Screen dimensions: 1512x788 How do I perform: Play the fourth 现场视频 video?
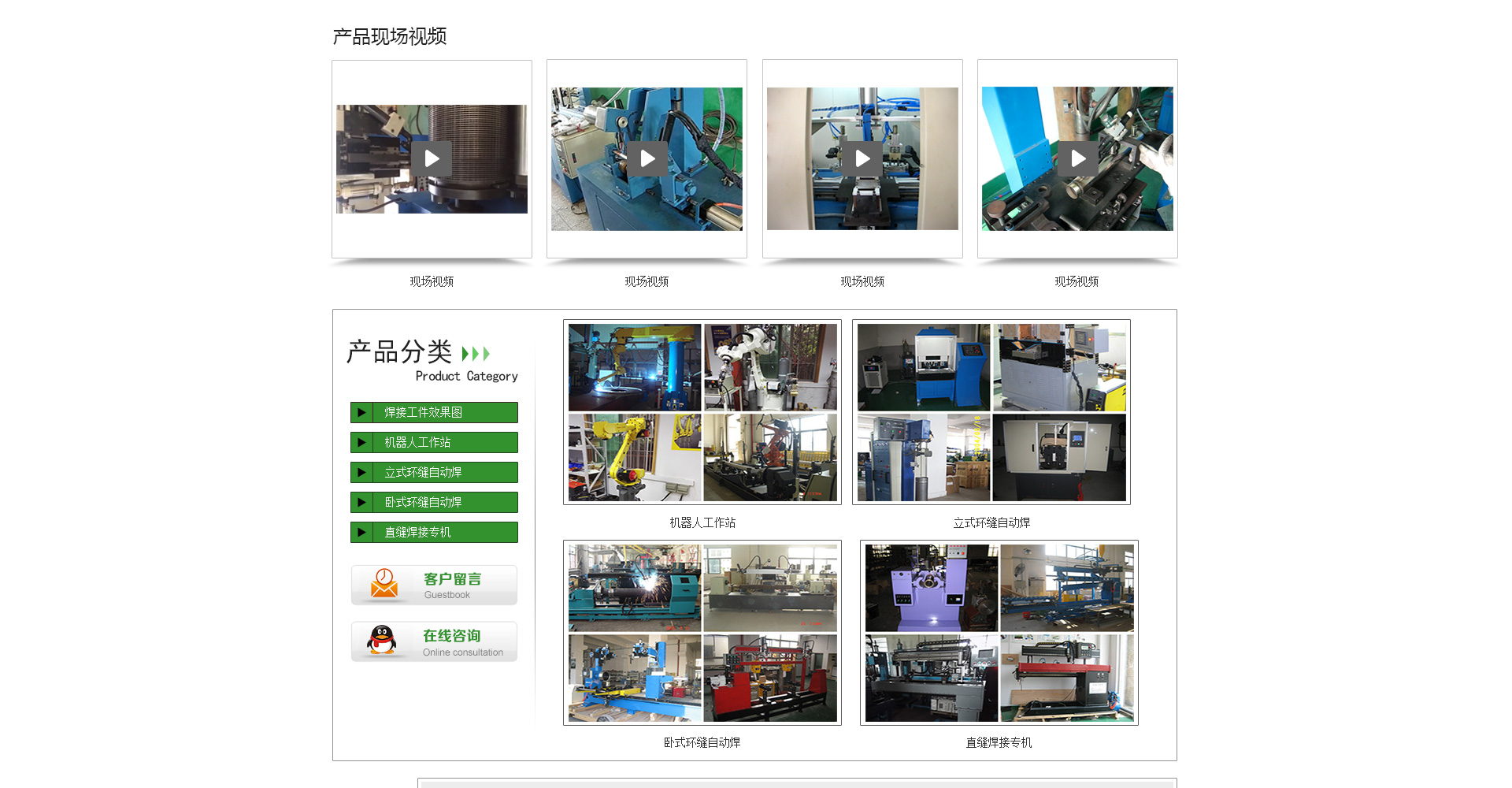click(x=1077, y=159)
